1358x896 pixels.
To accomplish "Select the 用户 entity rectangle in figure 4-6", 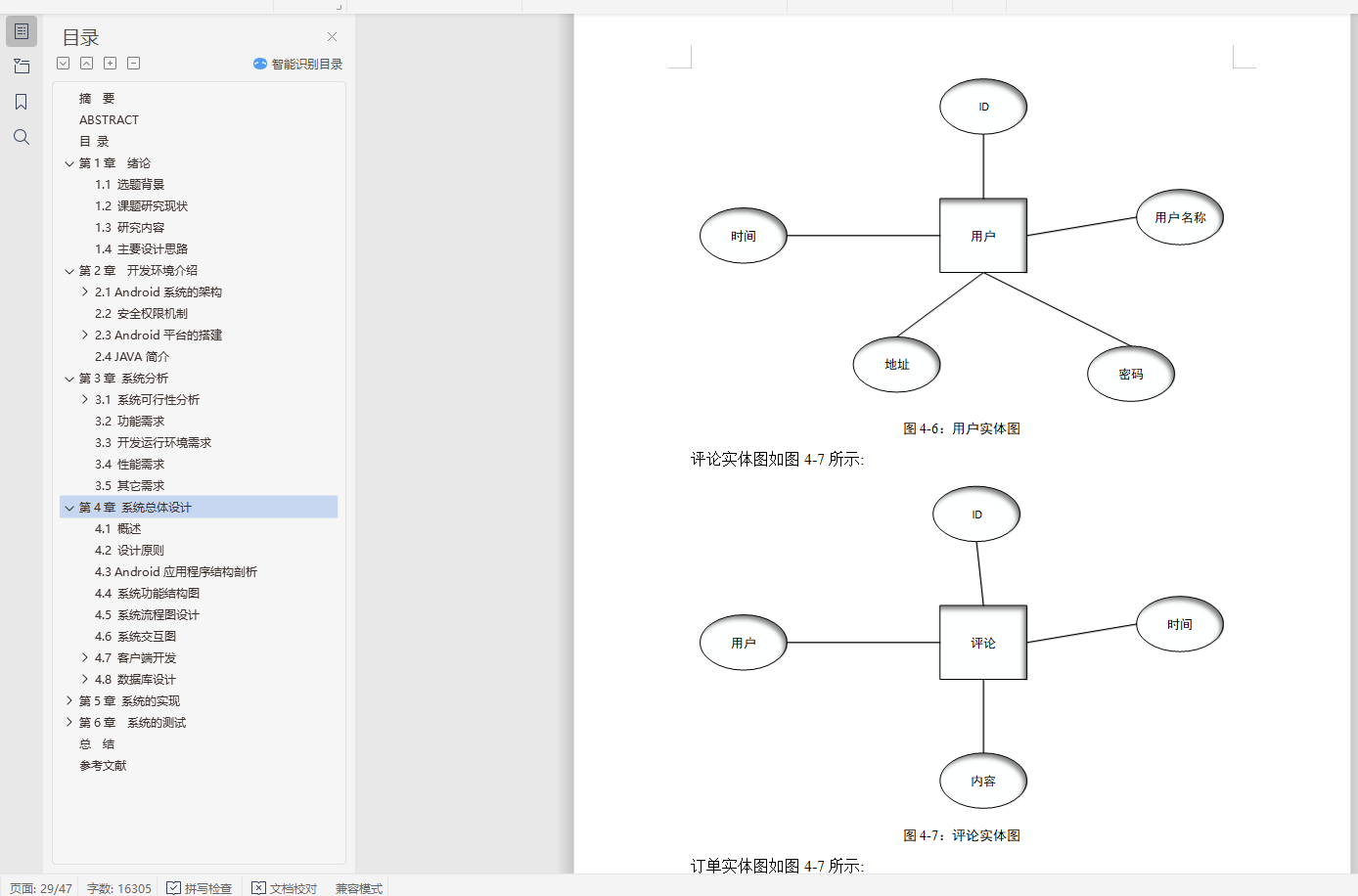I will [983, 236].
